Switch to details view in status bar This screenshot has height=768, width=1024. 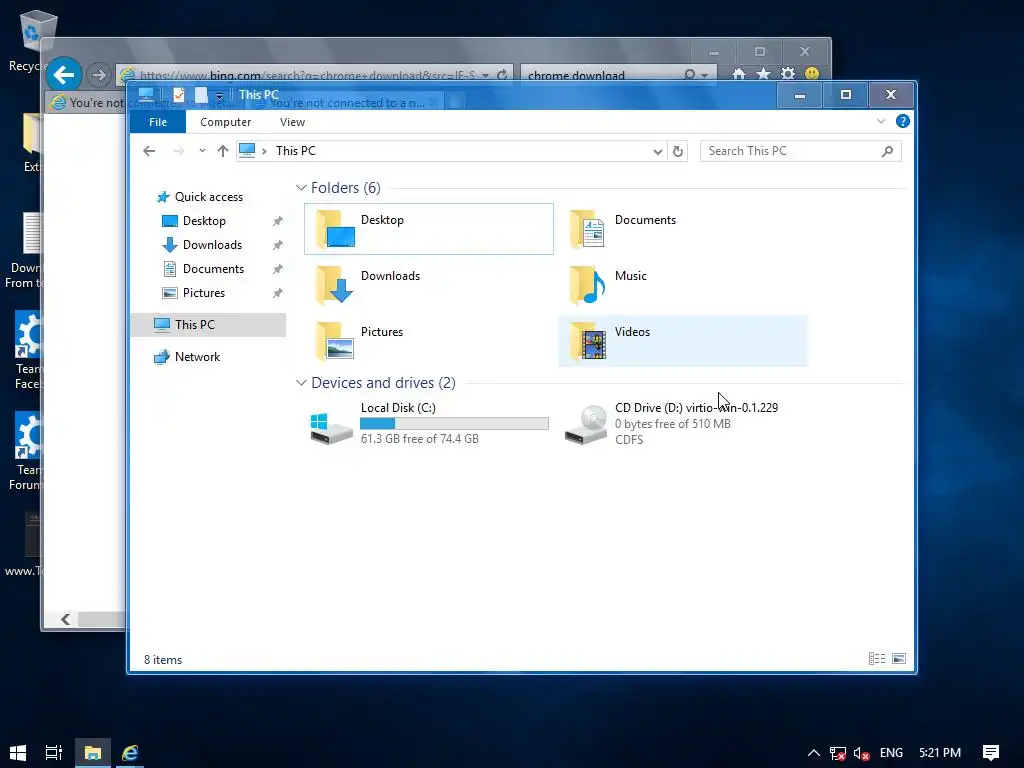click(x=876, y=658)
